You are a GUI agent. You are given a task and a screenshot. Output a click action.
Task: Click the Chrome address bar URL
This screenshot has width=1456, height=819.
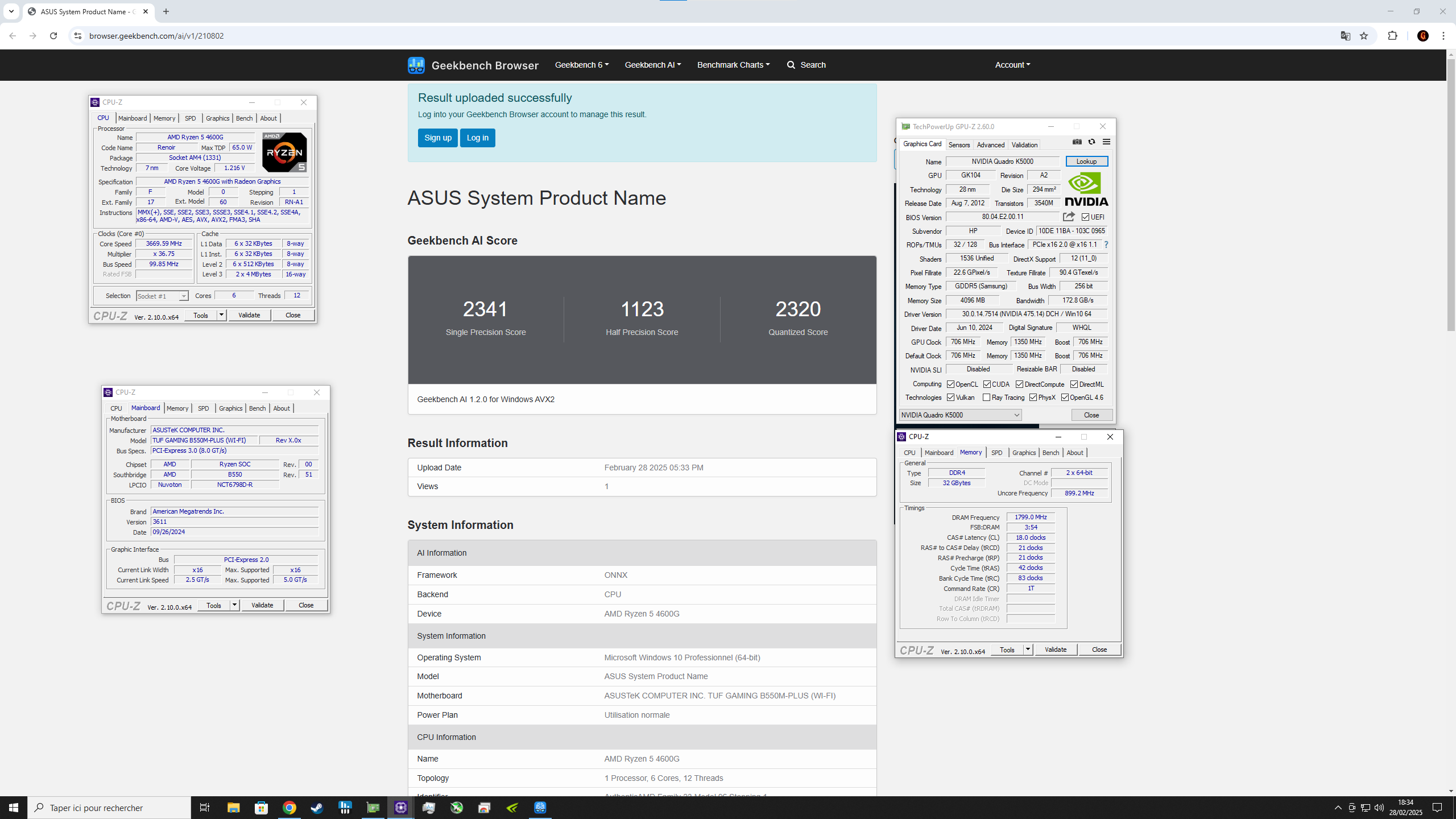[x=156, y=36]
